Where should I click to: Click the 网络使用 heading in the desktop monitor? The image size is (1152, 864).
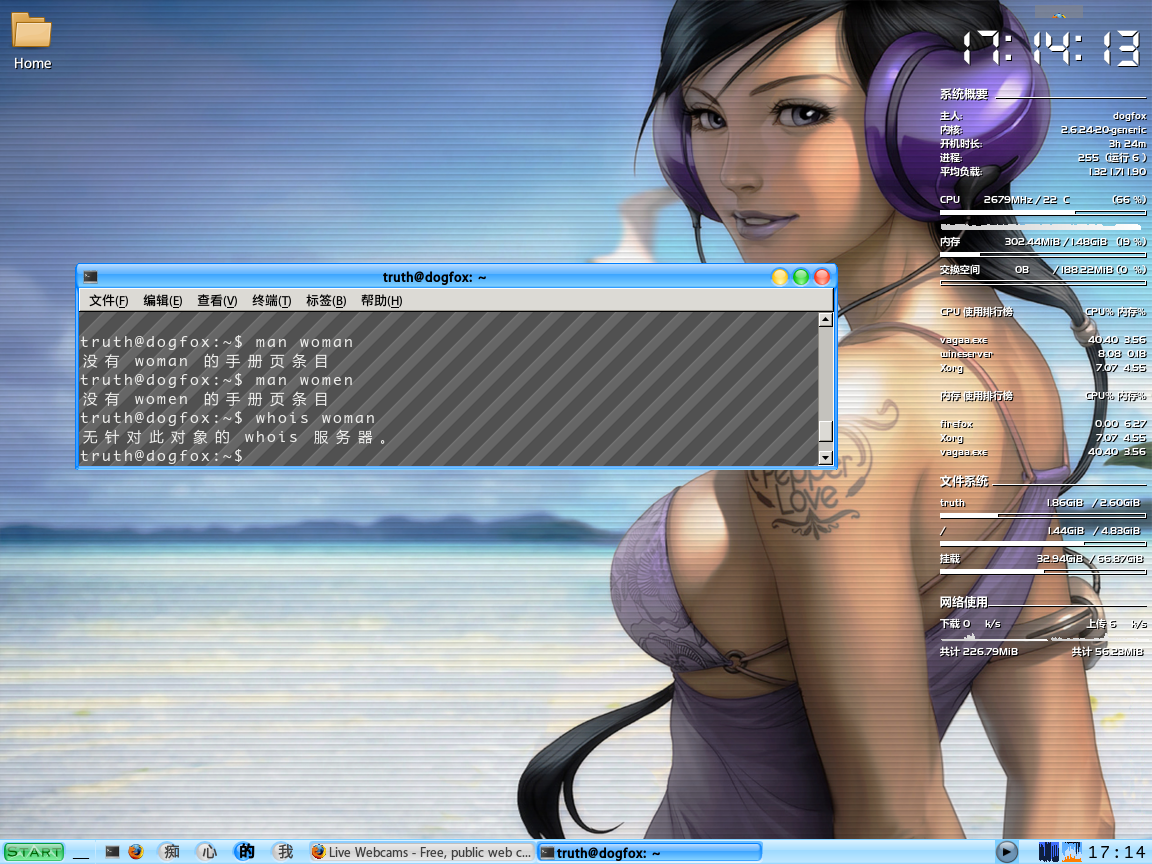click(x=963, y=602)
